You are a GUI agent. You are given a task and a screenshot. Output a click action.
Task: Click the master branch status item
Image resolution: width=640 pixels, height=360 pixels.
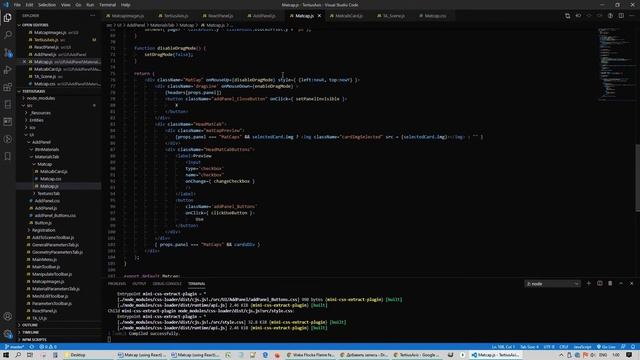(14, 347)
